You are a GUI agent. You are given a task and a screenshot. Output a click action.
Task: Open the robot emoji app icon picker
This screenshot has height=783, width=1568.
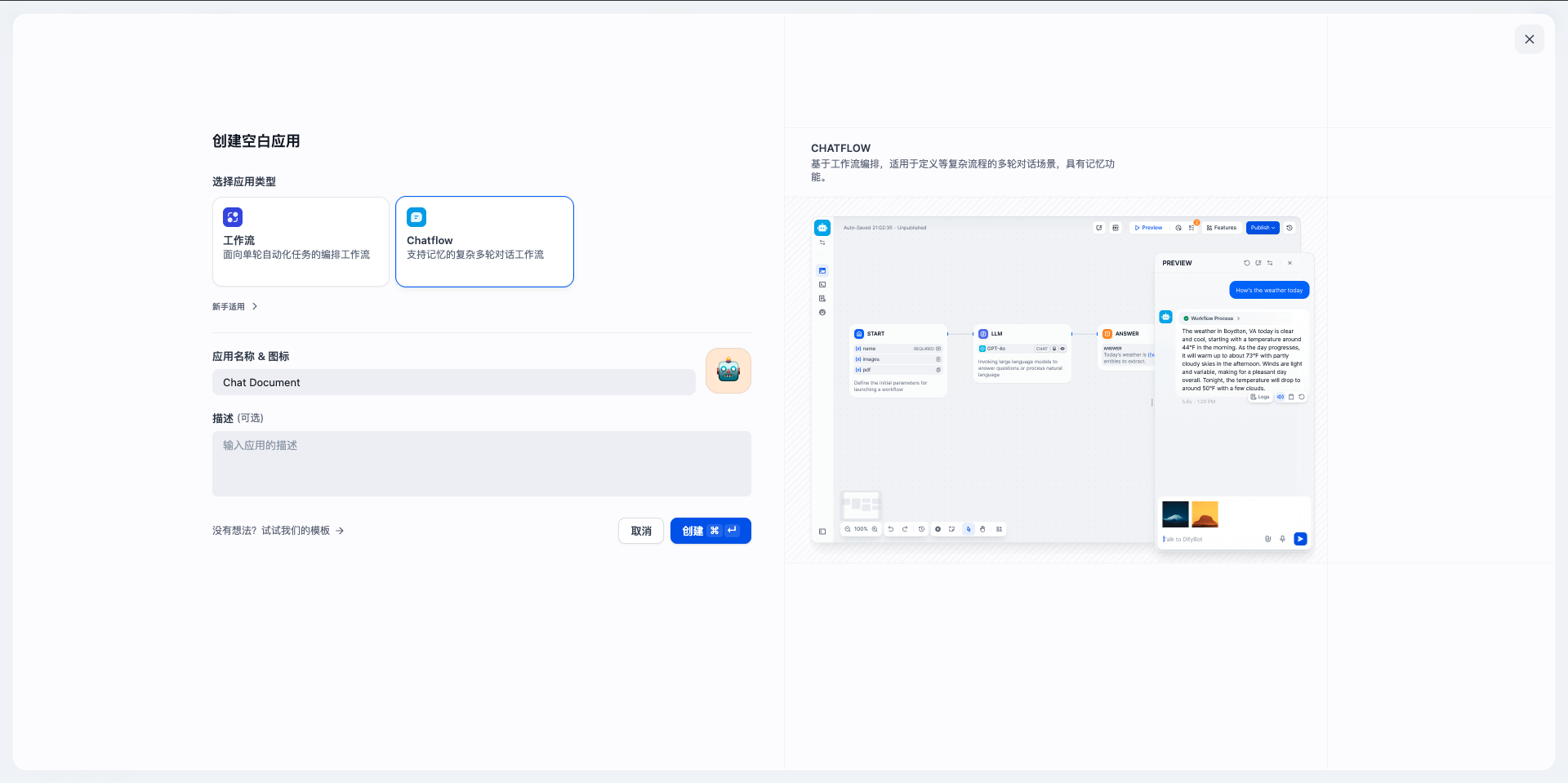[728, 371]
